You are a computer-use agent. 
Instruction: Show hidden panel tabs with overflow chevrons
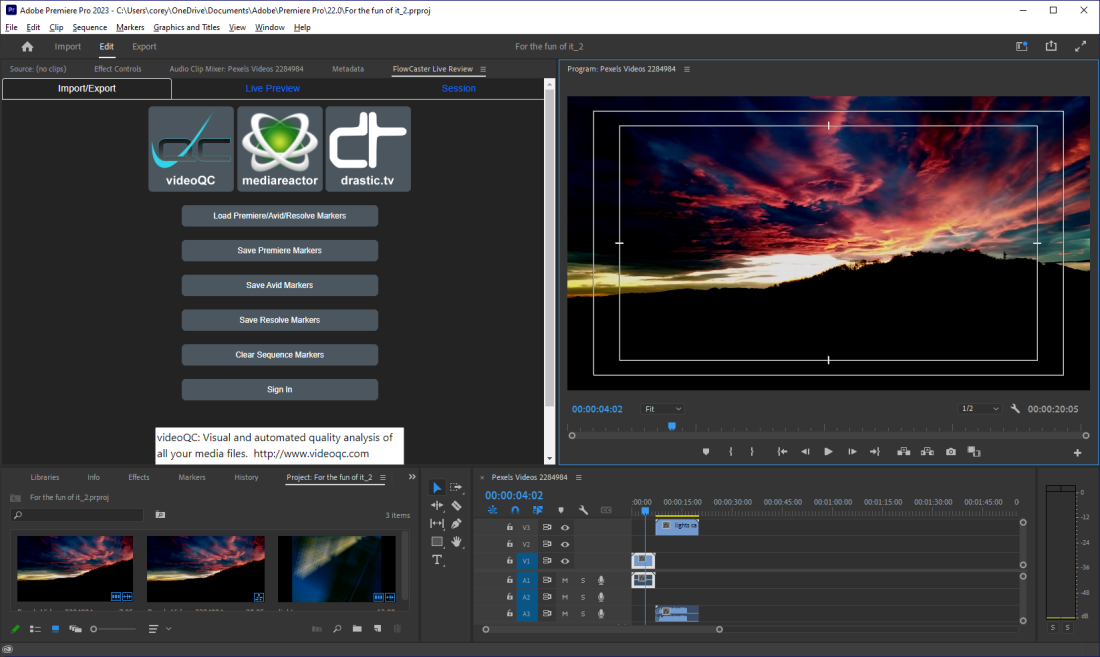412,477
